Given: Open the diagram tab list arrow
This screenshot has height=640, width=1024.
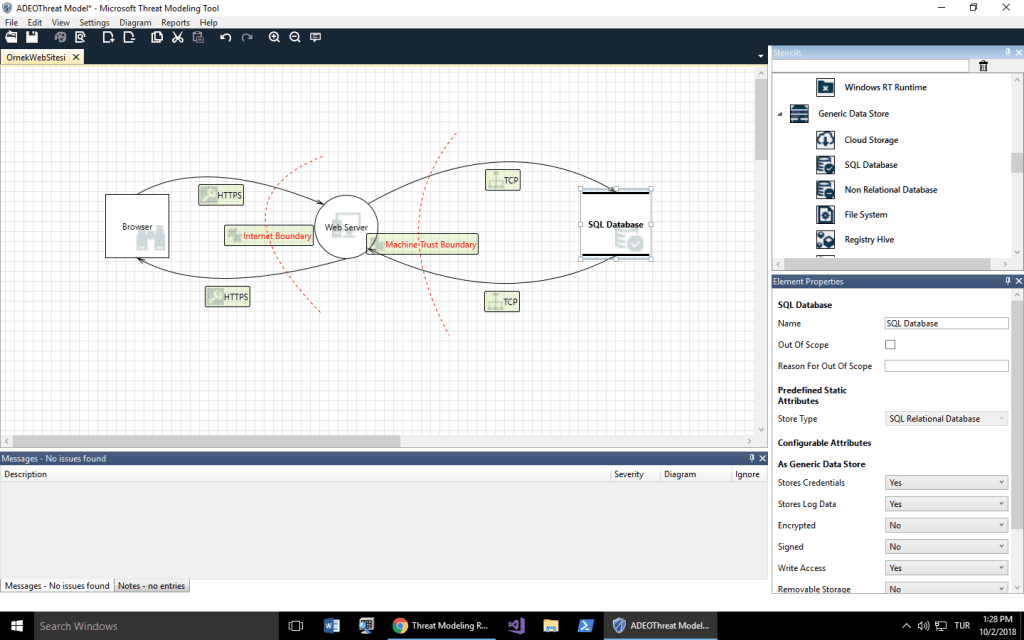Looking at the screenshot, I should (760, 56).
